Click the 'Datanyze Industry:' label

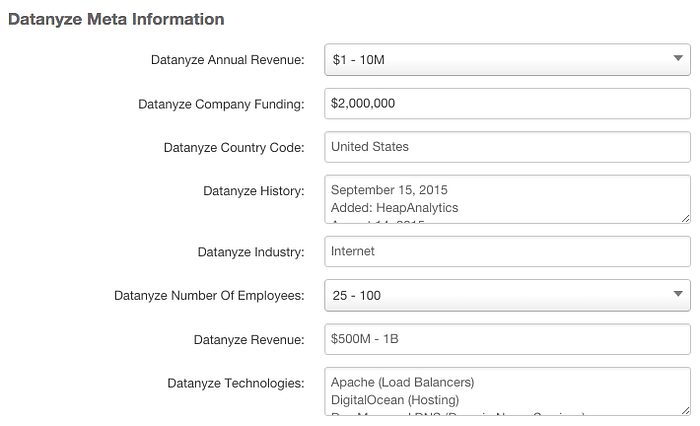(251, 252)
